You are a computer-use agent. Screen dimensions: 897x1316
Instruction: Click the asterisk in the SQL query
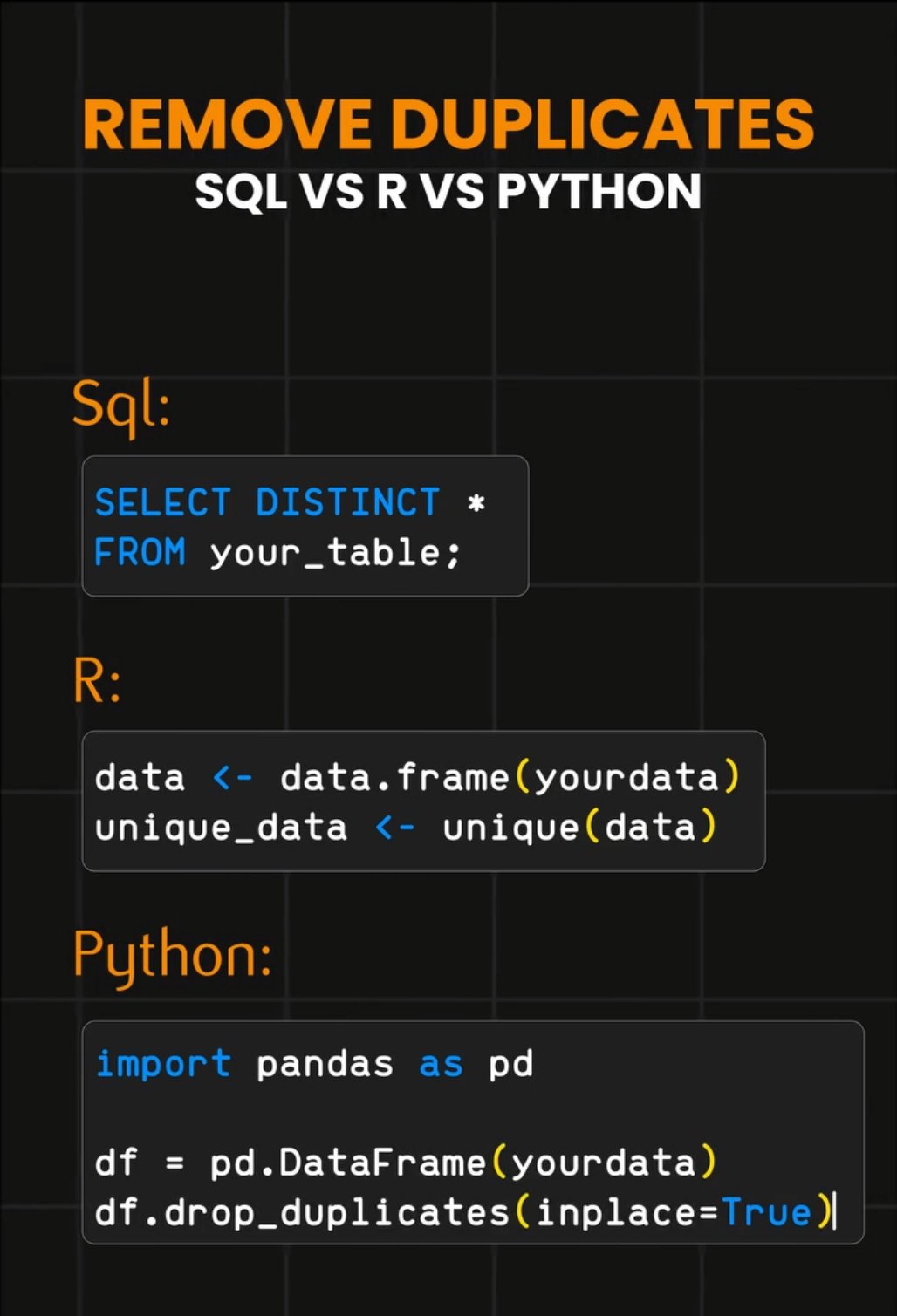[x=476, y=504]
